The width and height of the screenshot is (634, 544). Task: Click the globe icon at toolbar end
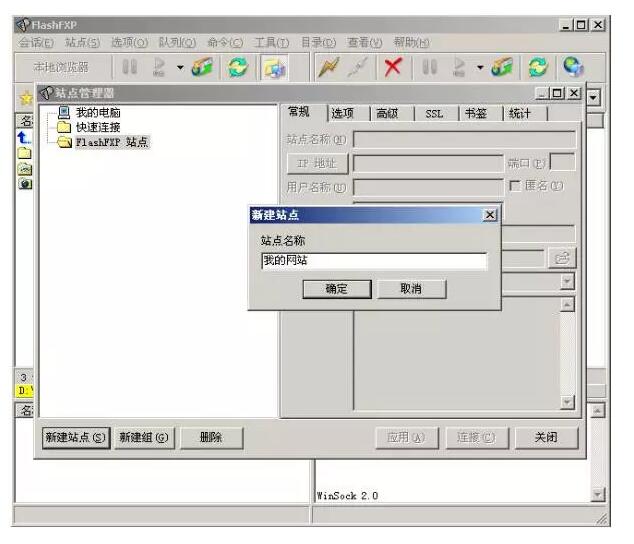574,68
